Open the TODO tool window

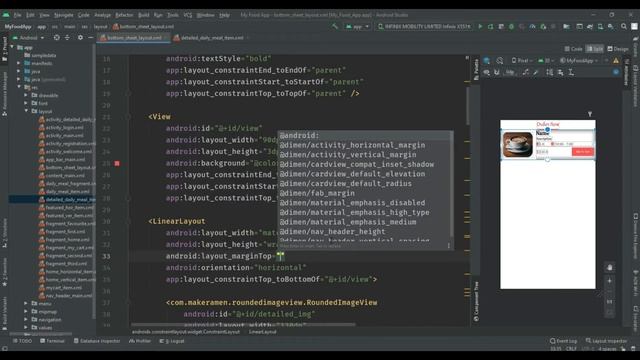click(x=22, y=341)
